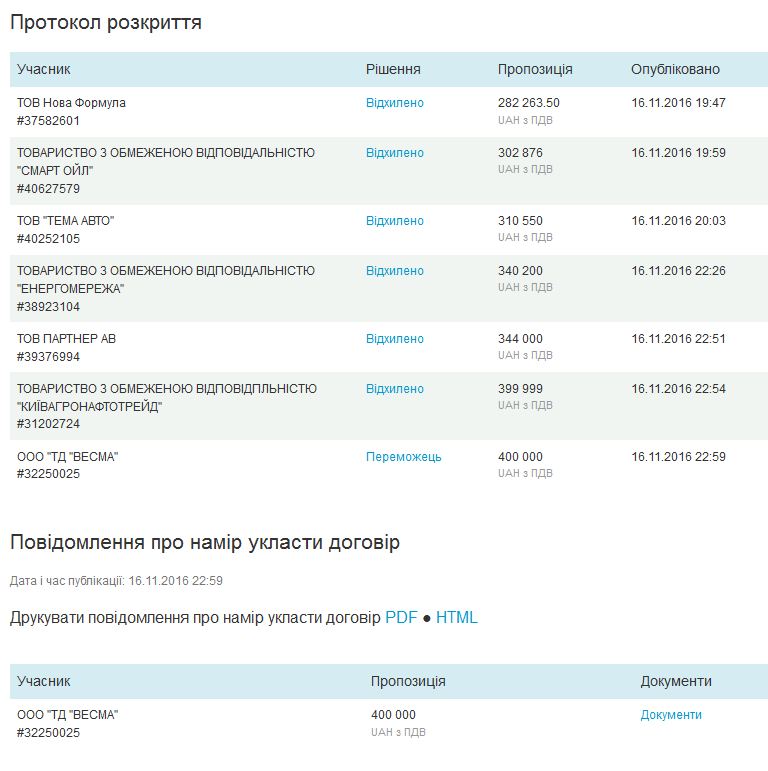The width and height of the screenshot is (768, 771).
Task: Click the Опубліковано column header
Action: [675, 69]
